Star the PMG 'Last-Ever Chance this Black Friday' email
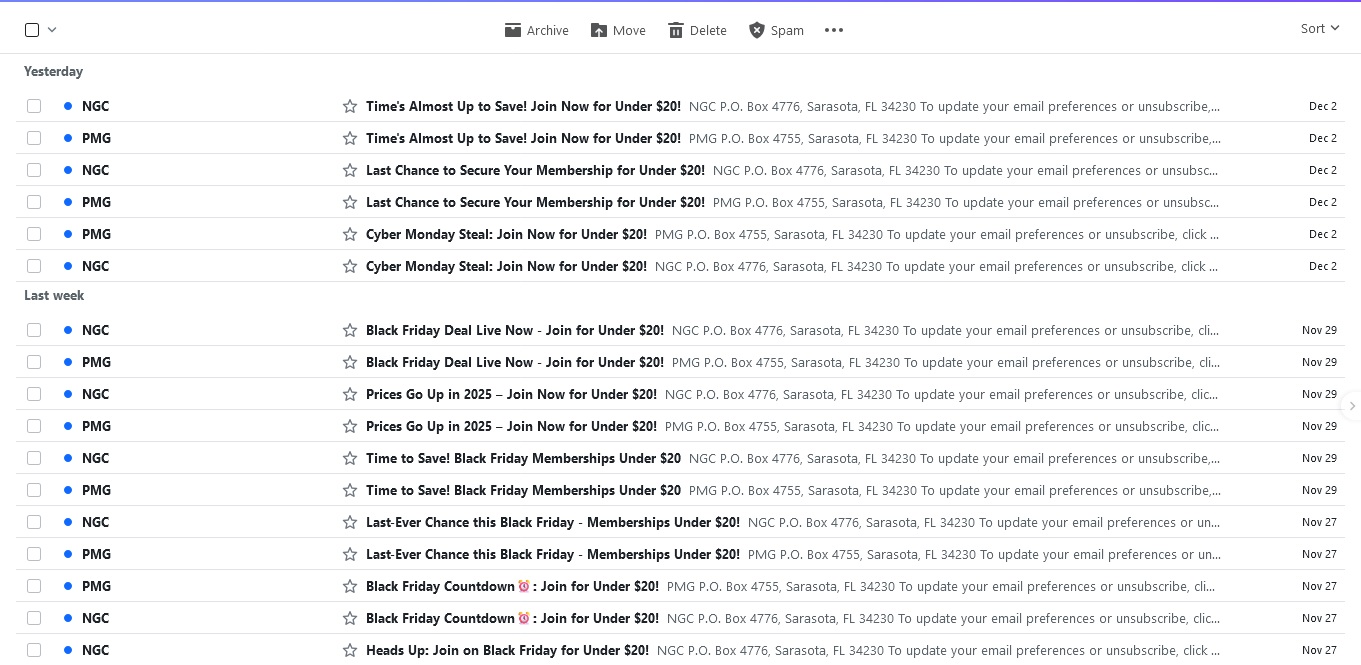The image size is (1361, 665). coord(350,554)
